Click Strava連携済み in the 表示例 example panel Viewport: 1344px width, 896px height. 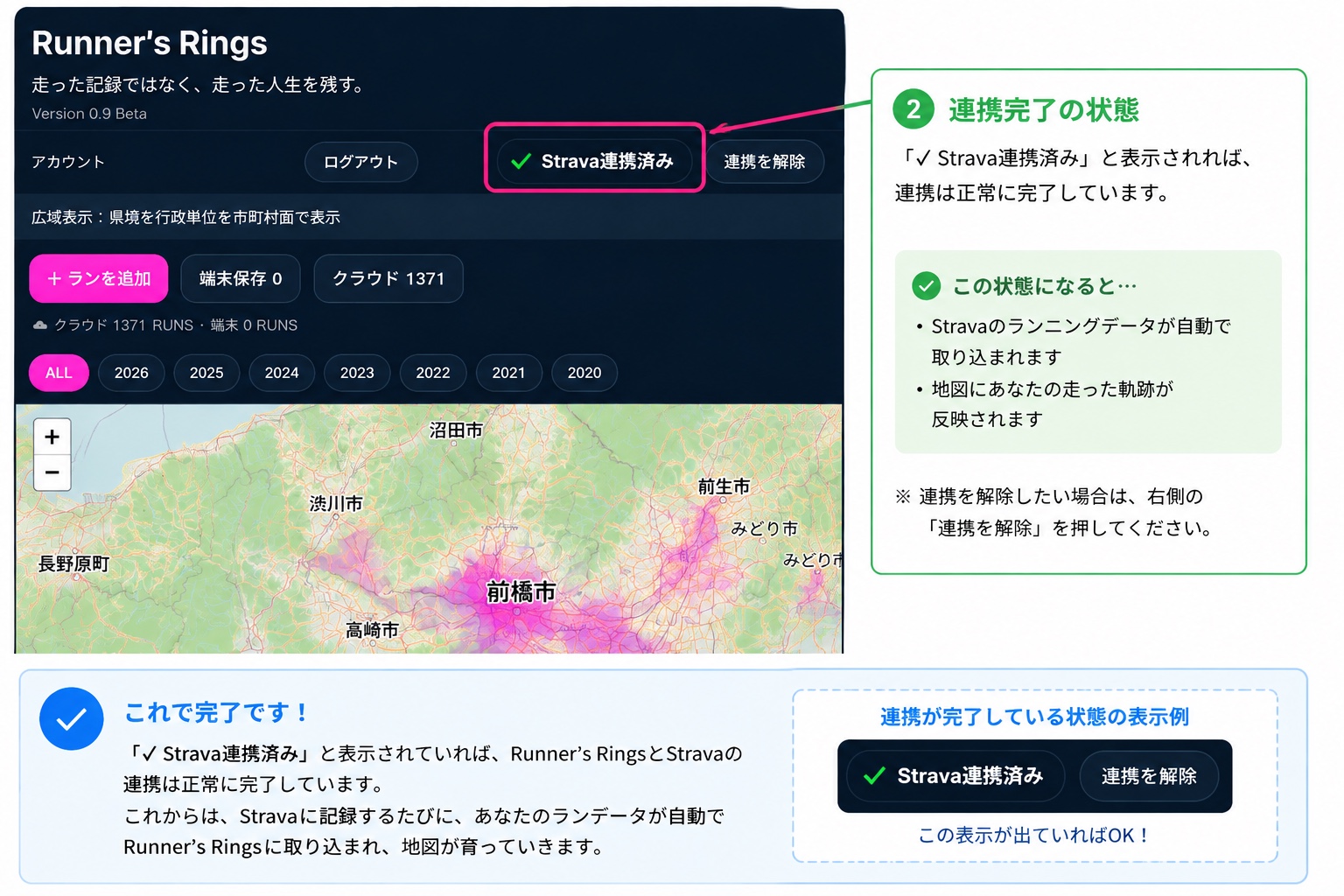[x=955, y=776]
